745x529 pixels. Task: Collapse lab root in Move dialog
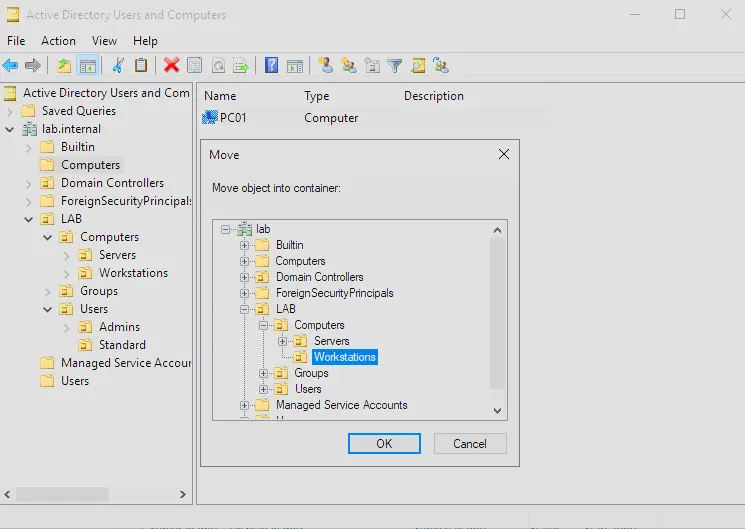tap(225, 229)
